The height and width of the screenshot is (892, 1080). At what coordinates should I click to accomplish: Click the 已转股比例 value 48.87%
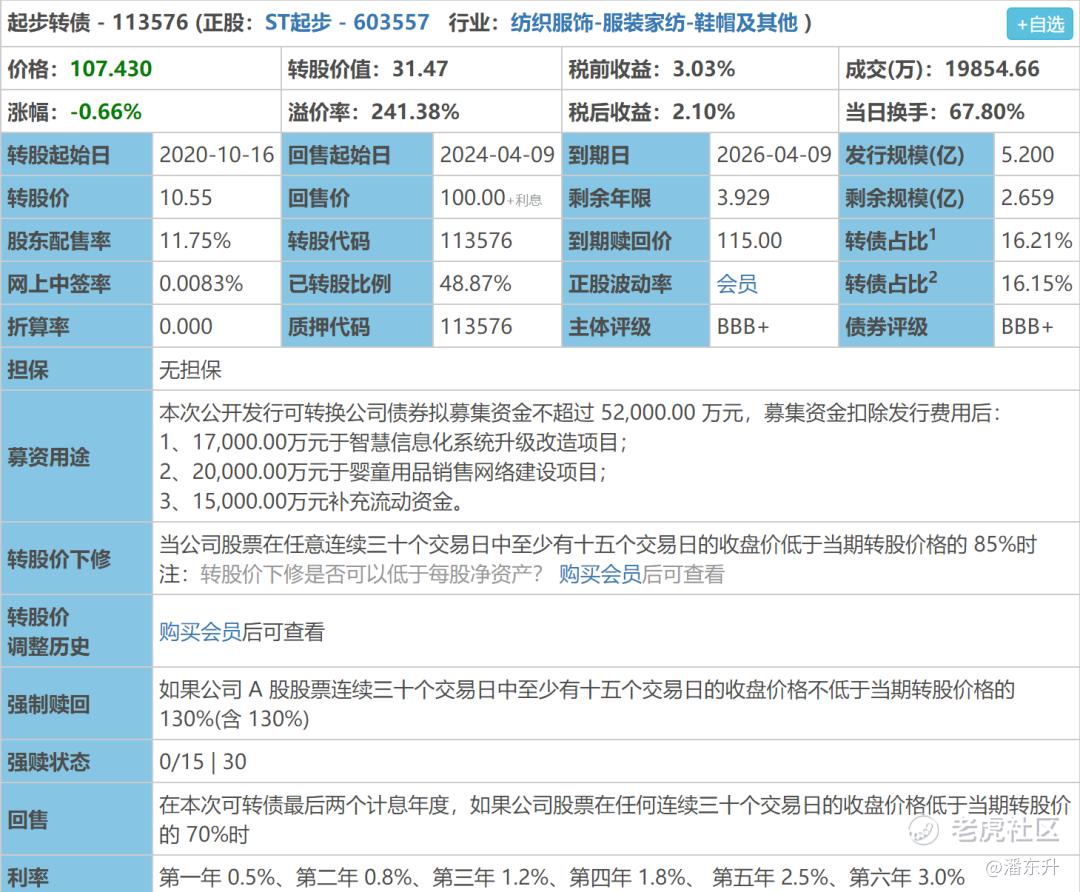pos(476,284)
